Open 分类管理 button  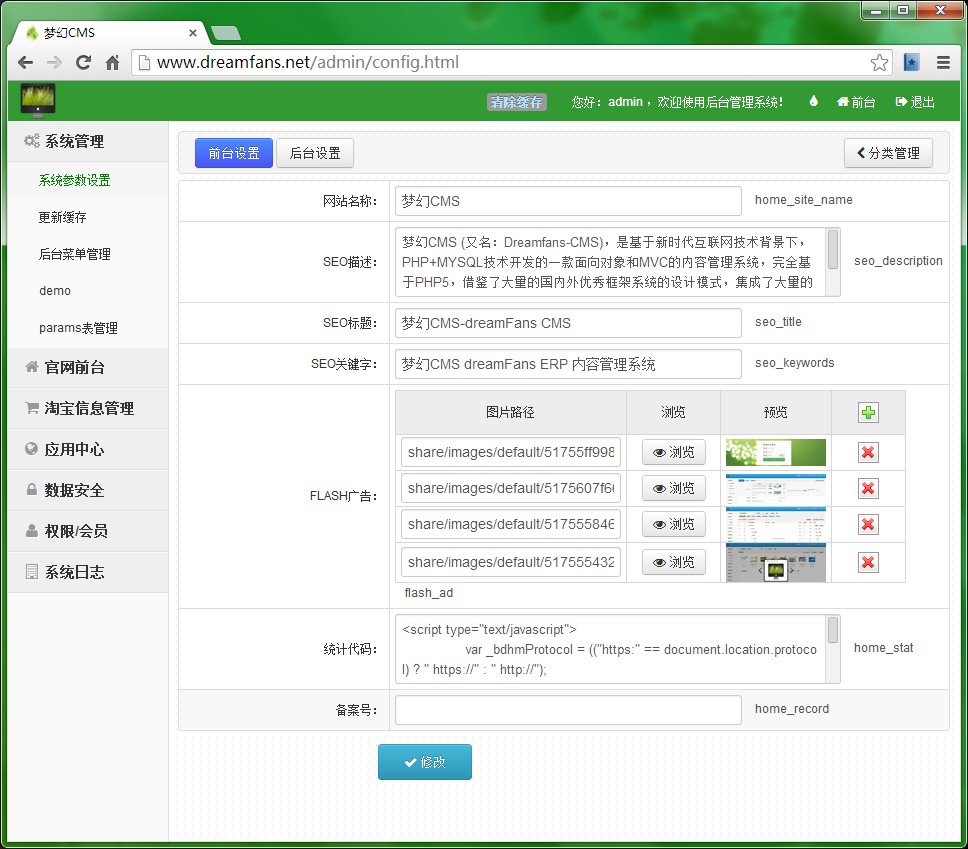888,153
